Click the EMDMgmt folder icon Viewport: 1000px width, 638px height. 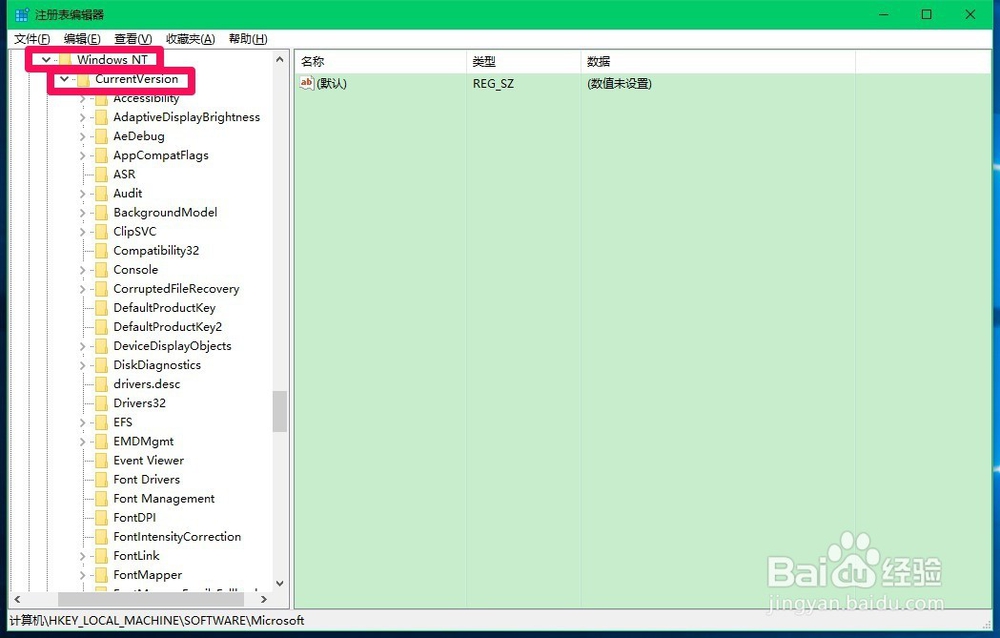[x=101, y=442]
